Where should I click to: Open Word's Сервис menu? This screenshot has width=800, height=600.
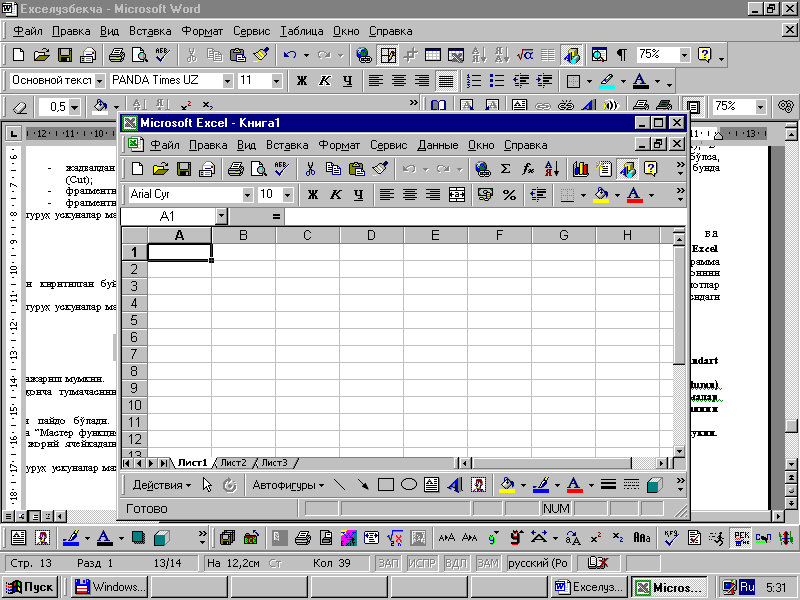(x=252, y=31)
